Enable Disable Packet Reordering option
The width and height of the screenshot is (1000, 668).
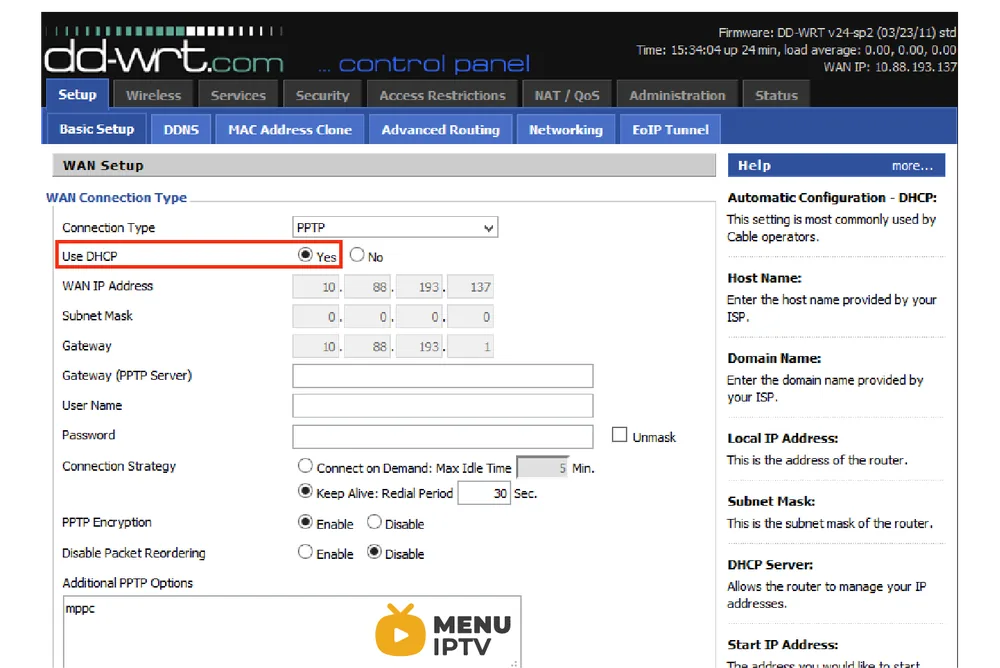[305, 552]
